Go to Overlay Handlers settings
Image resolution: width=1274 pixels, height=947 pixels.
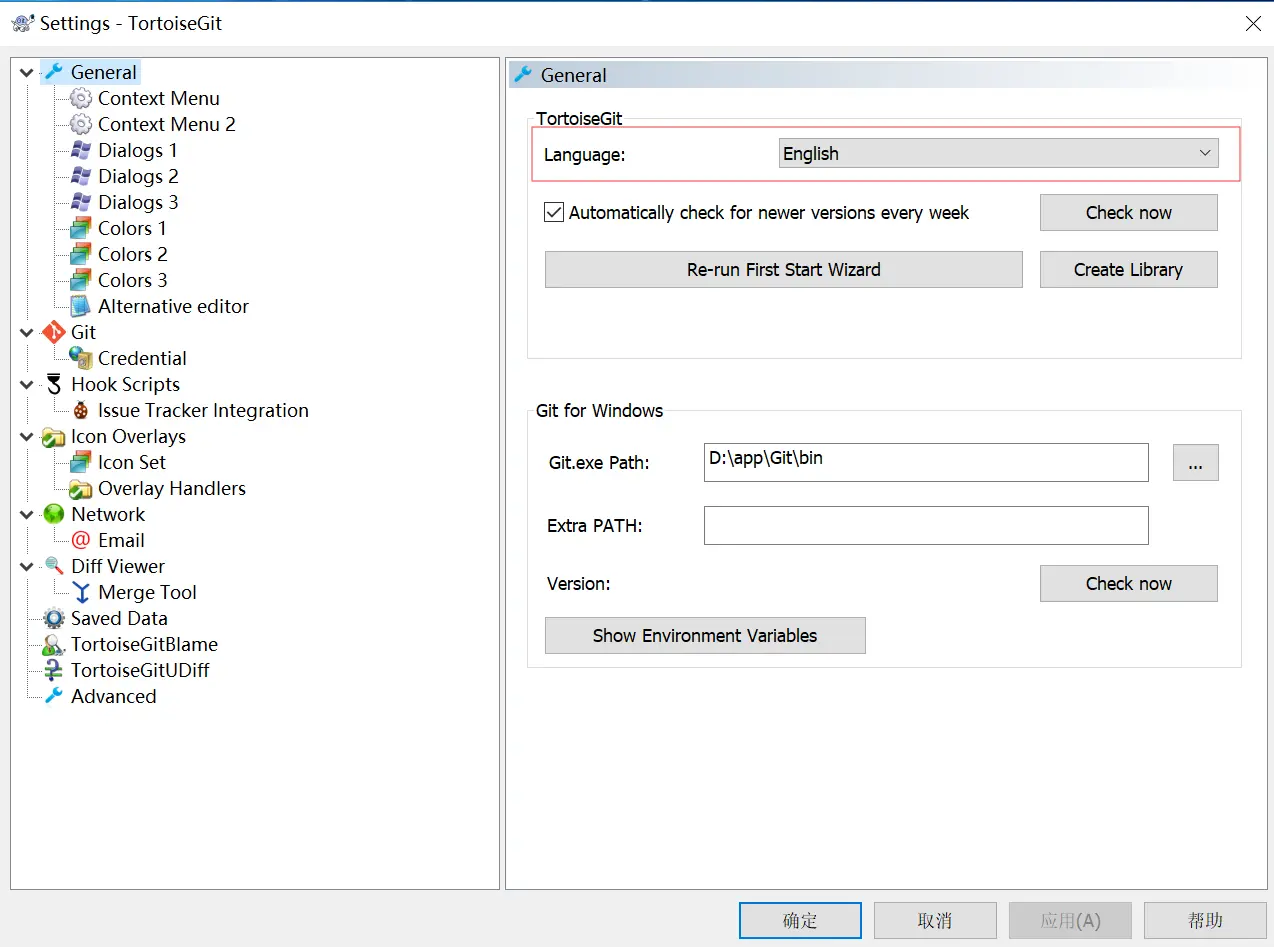[x=171, y=488]
